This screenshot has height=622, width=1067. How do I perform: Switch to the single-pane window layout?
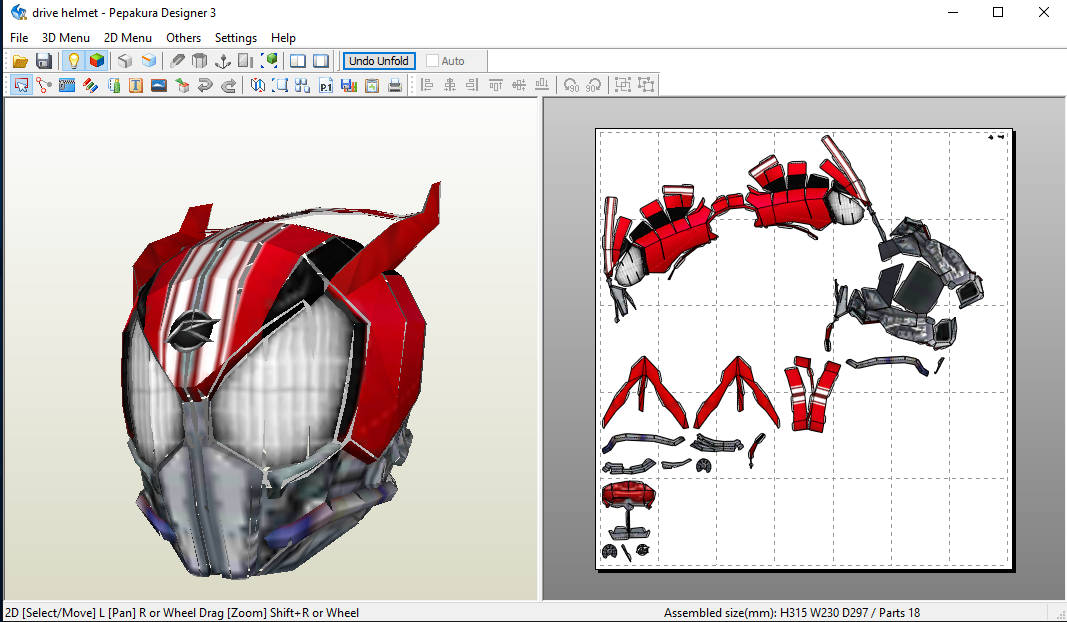(321, 61)
